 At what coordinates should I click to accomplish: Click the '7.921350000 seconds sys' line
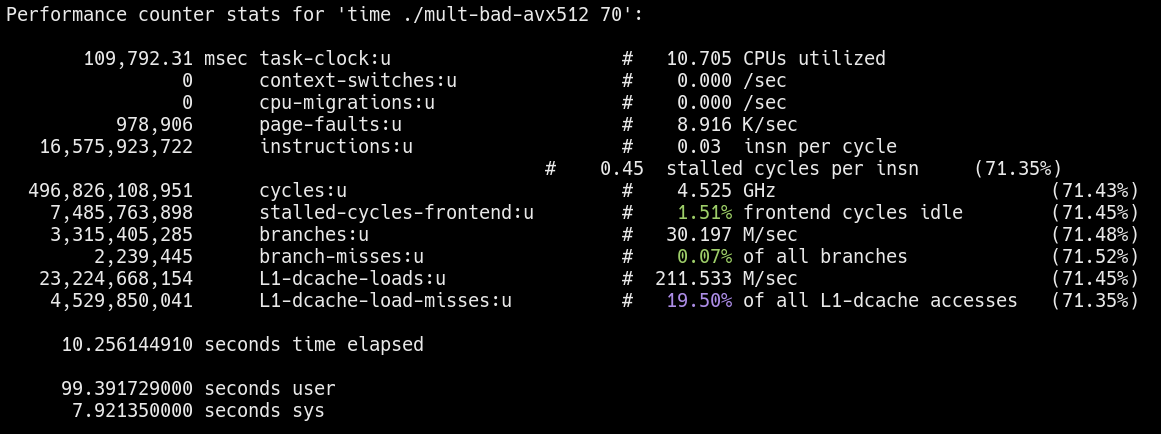pos(198,411)
